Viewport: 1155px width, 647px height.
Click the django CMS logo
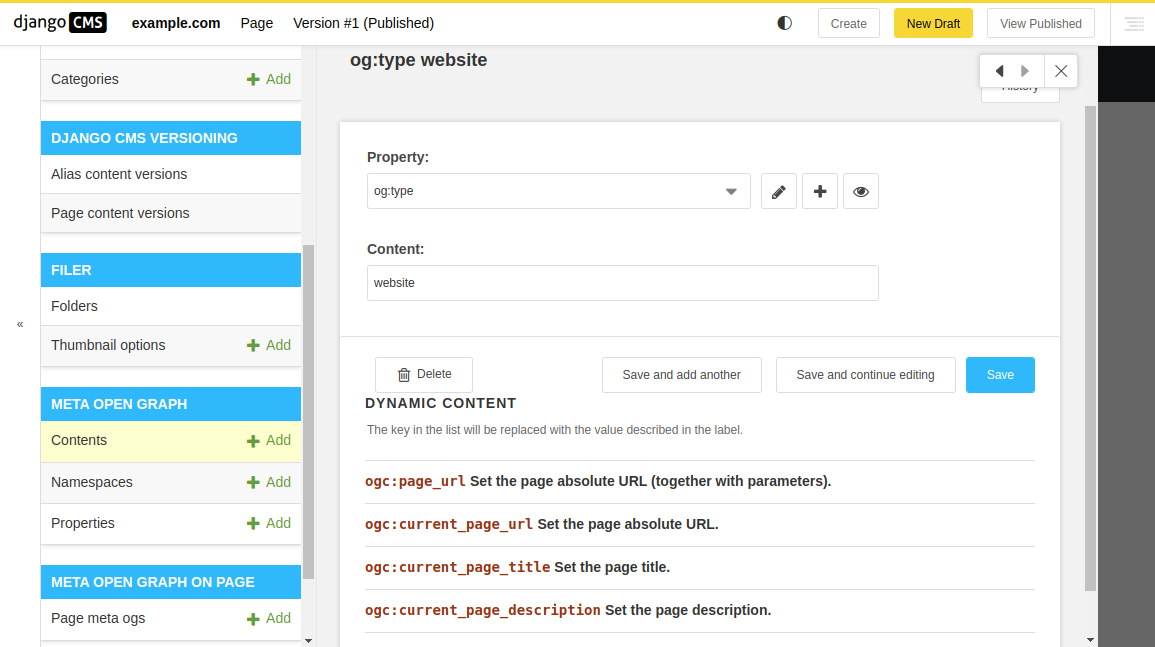(x=60, y=23)
